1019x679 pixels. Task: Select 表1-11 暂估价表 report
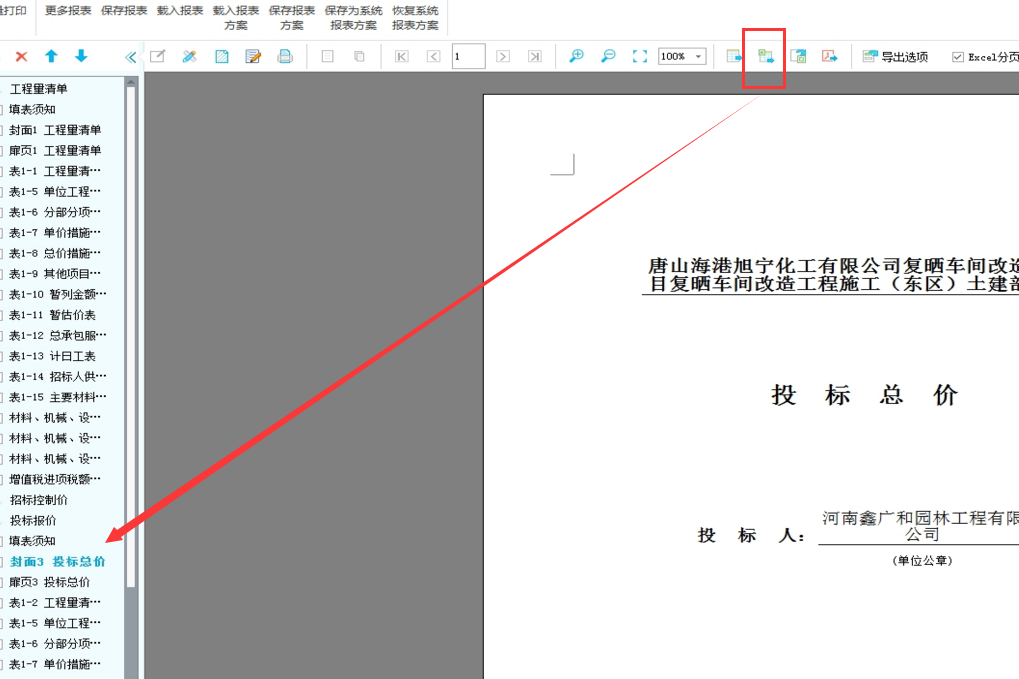pos(52,315)
